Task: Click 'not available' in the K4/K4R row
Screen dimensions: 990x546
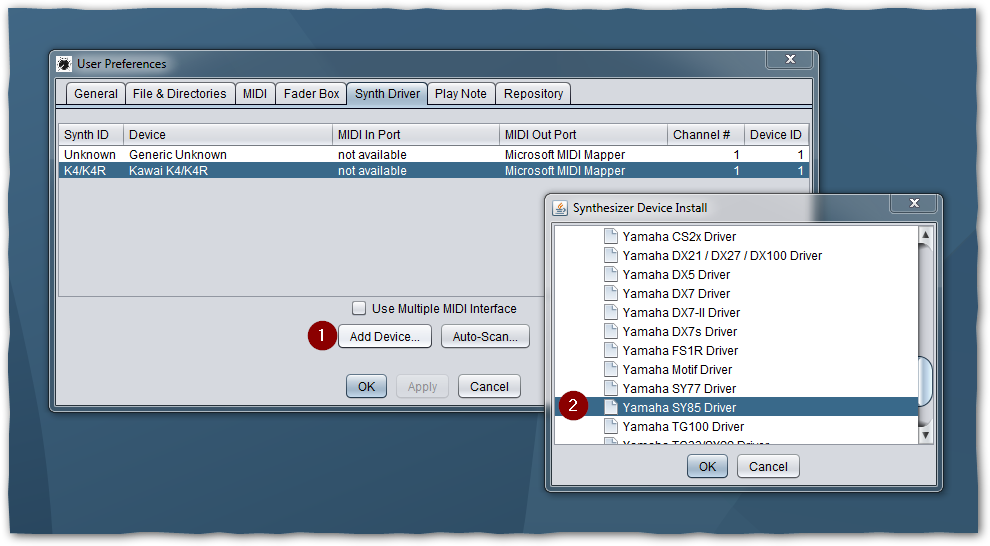Action: (x=372, y=170)
